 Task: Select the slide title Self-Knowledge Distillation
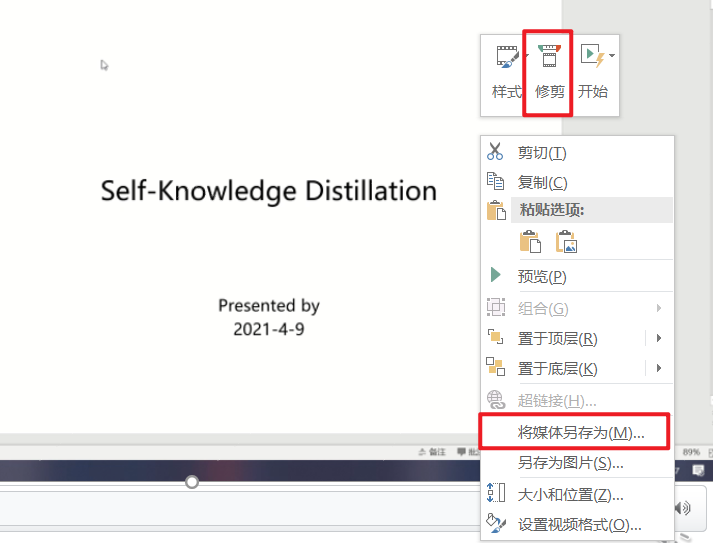tap(269, 191)
